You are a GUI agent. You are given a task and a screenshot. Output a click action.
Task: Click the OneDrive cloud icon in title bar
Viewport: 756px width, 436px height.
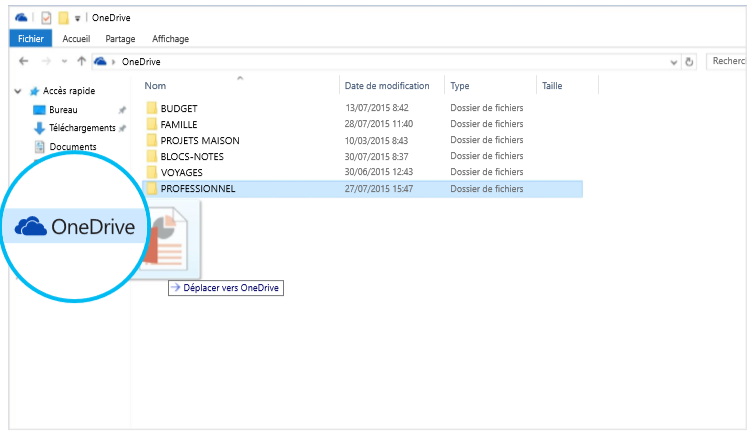tap(21, 18)
